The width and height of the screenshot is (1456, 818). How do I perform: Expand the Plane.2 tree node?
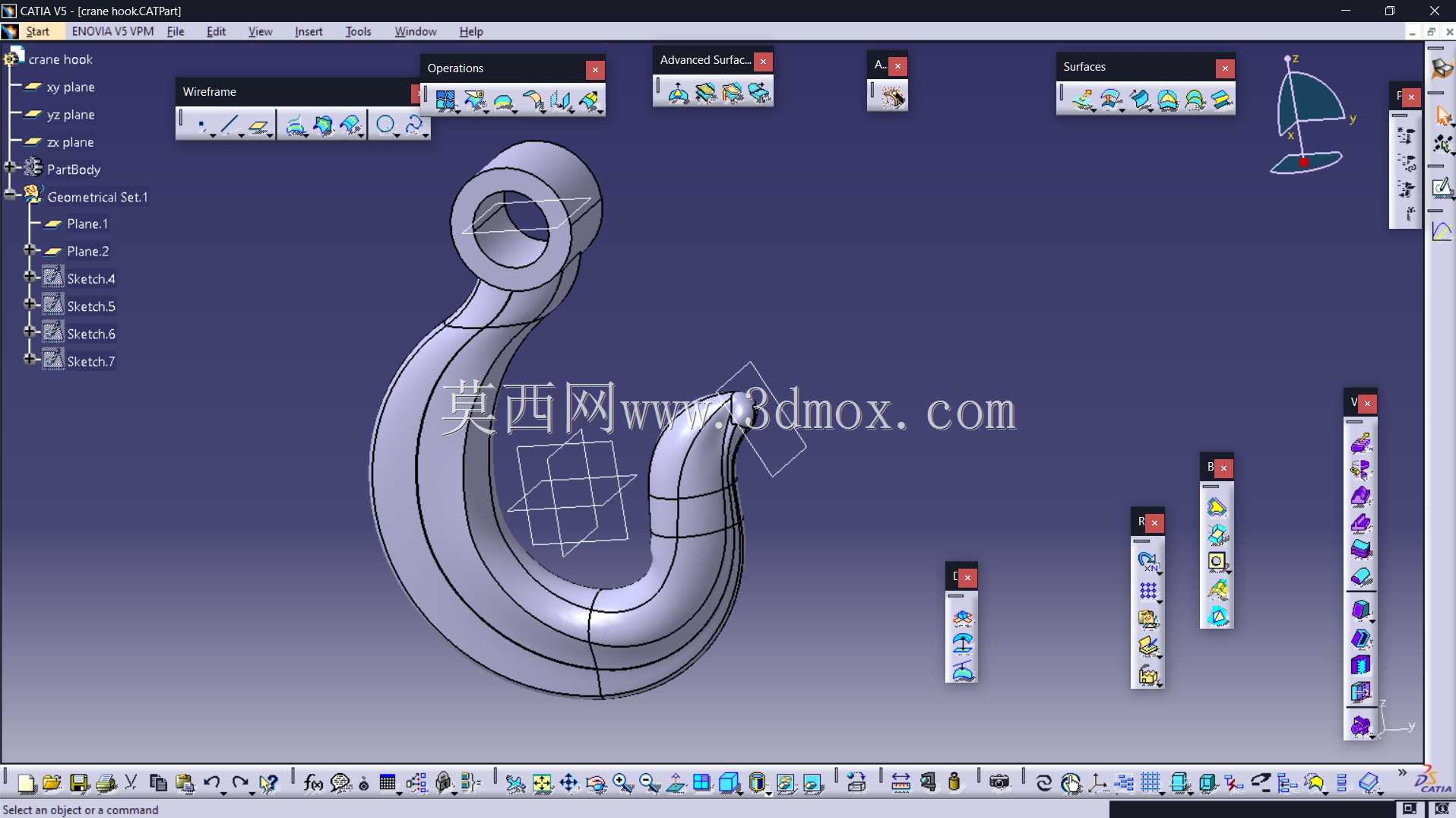coord(30,249)
